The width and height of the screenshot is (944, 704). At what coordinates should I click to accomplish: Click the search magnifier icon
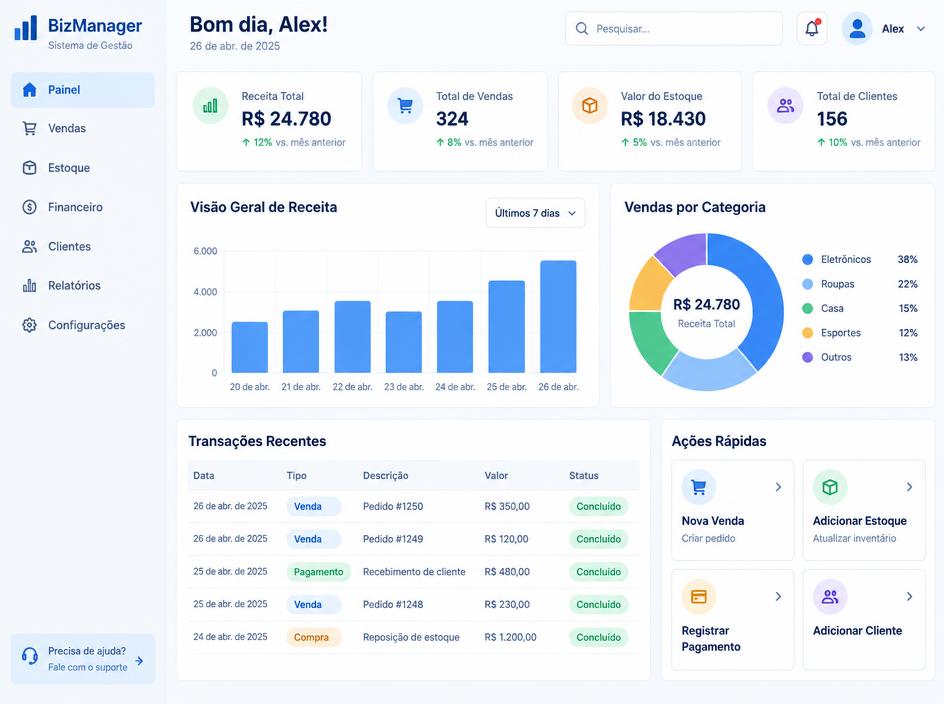pyautogui.click(x=582, y=29)
